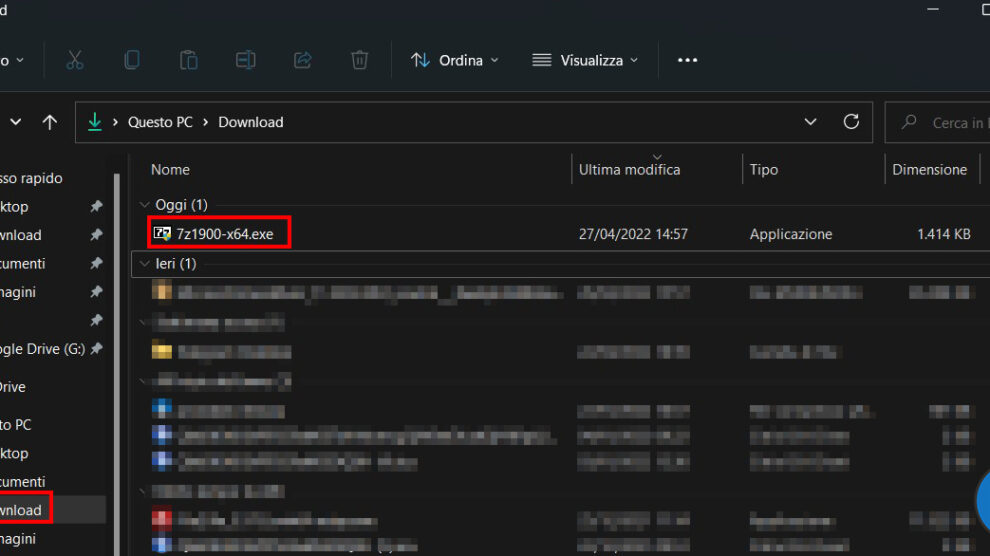Open the Visualizza view dropdown
The image size is (990, 556).
(x=585, y=60)
